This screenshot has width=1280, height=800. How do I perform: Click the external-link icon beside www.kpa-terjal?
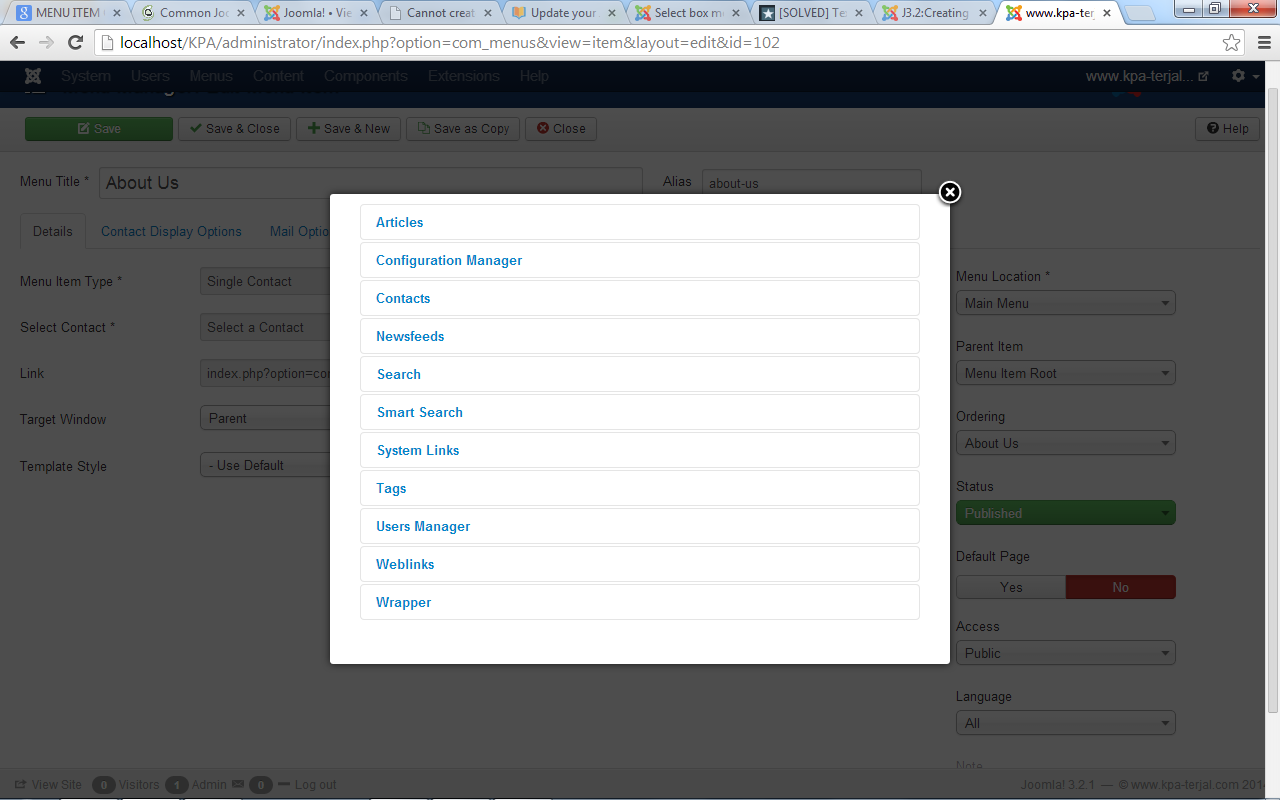1207,75
